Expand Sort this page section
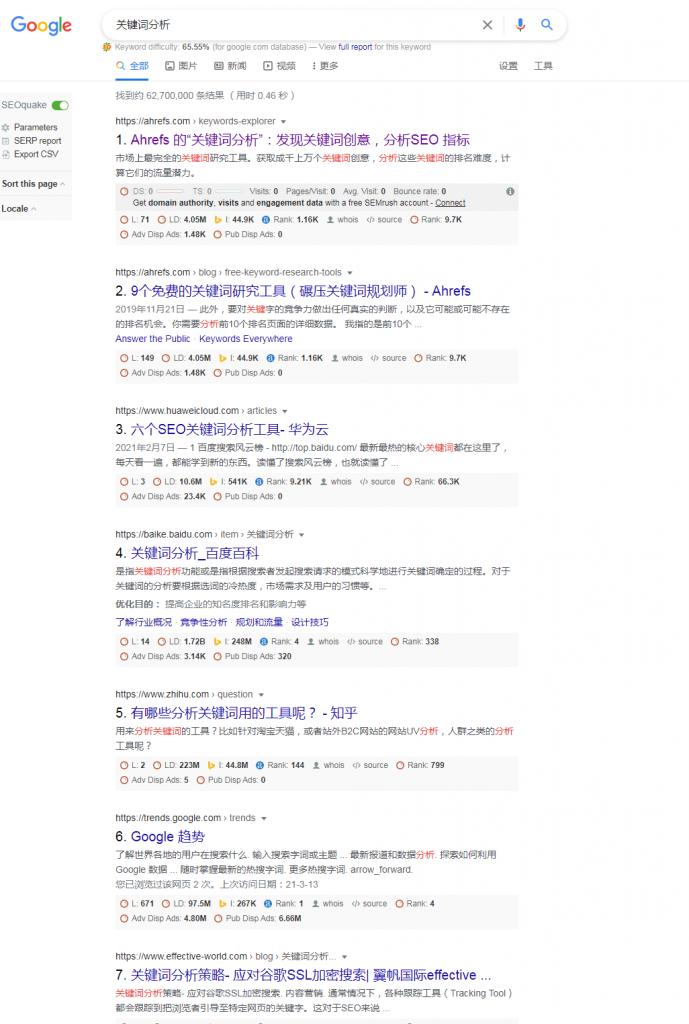This screenshot has width=689, height=1024. coord(33,184)
